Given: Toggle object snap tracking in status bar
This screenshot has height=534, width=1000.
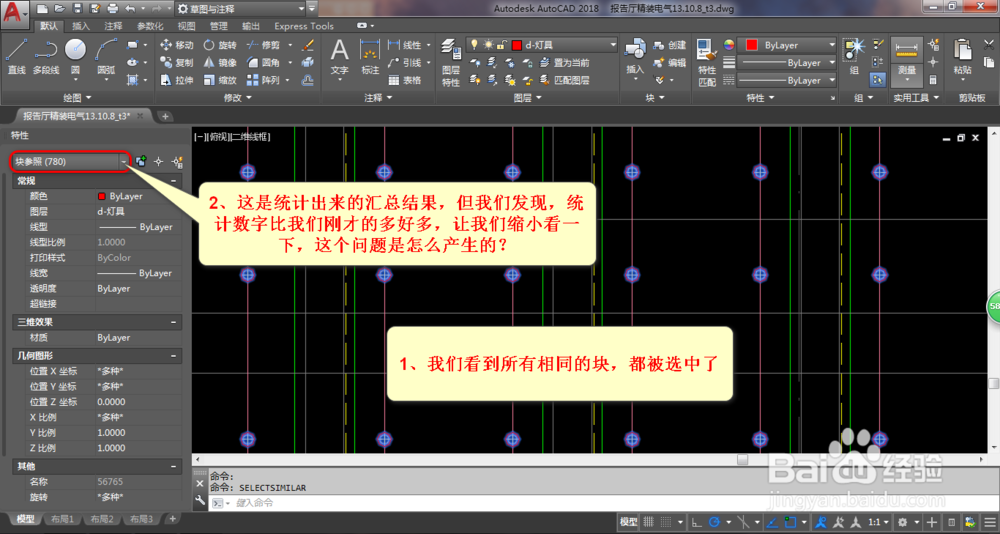Looking at the screenshot, I should [771, 521].
